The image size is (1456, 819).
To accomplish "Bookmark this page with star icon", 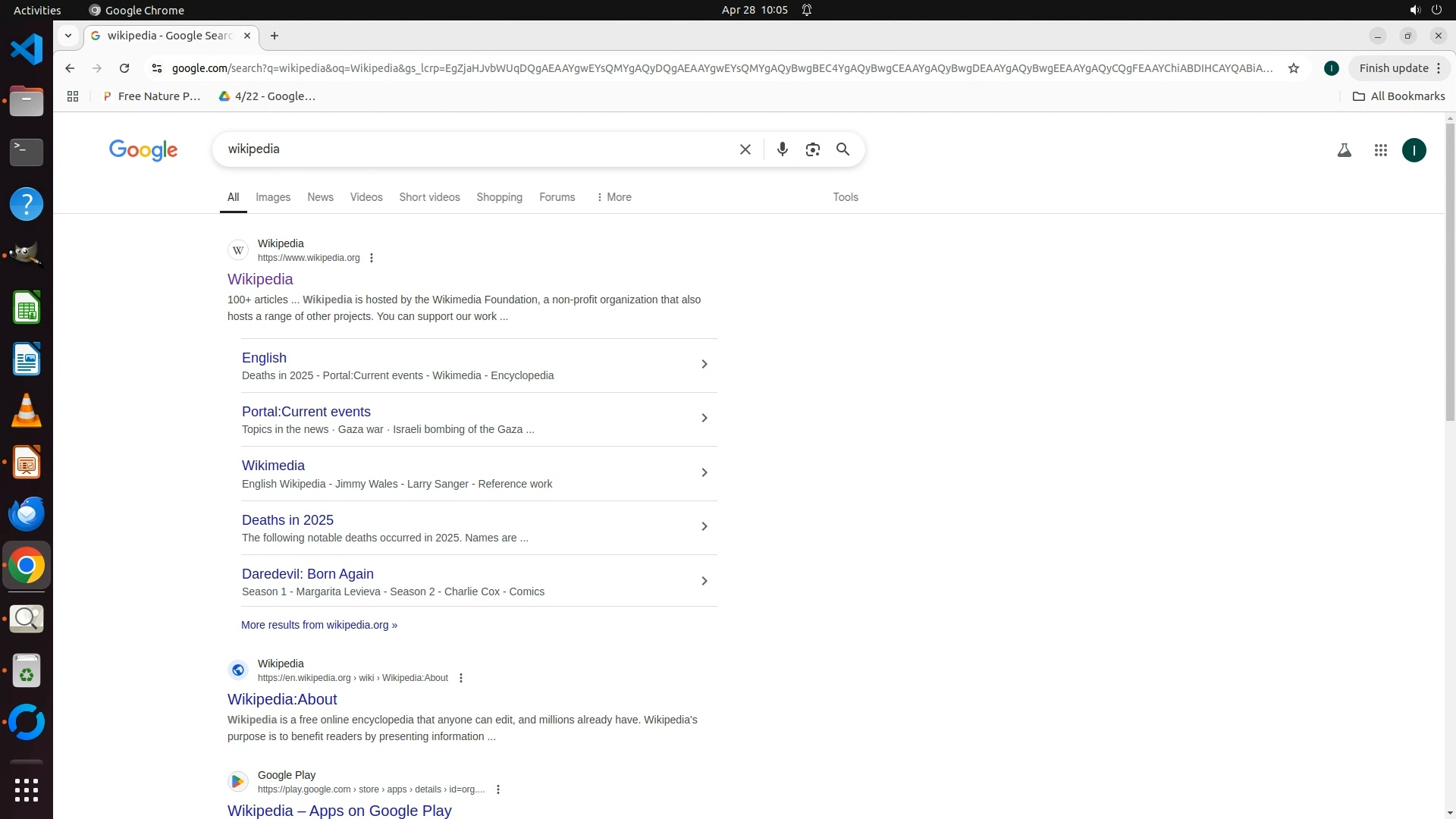I will [1294, 68].
